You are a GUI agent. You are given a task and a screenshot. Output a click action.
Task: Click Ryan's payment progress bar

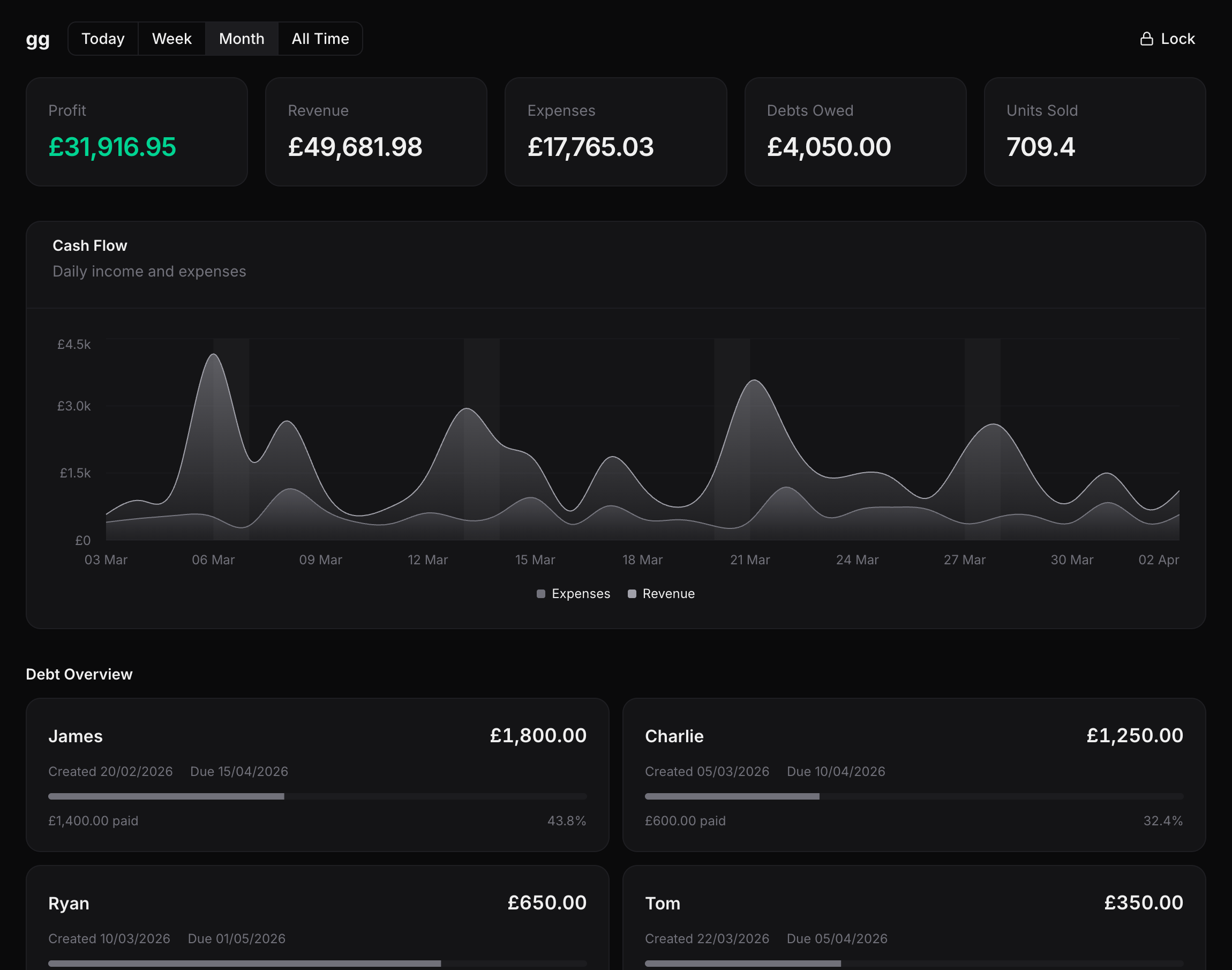tap(317, 963)
